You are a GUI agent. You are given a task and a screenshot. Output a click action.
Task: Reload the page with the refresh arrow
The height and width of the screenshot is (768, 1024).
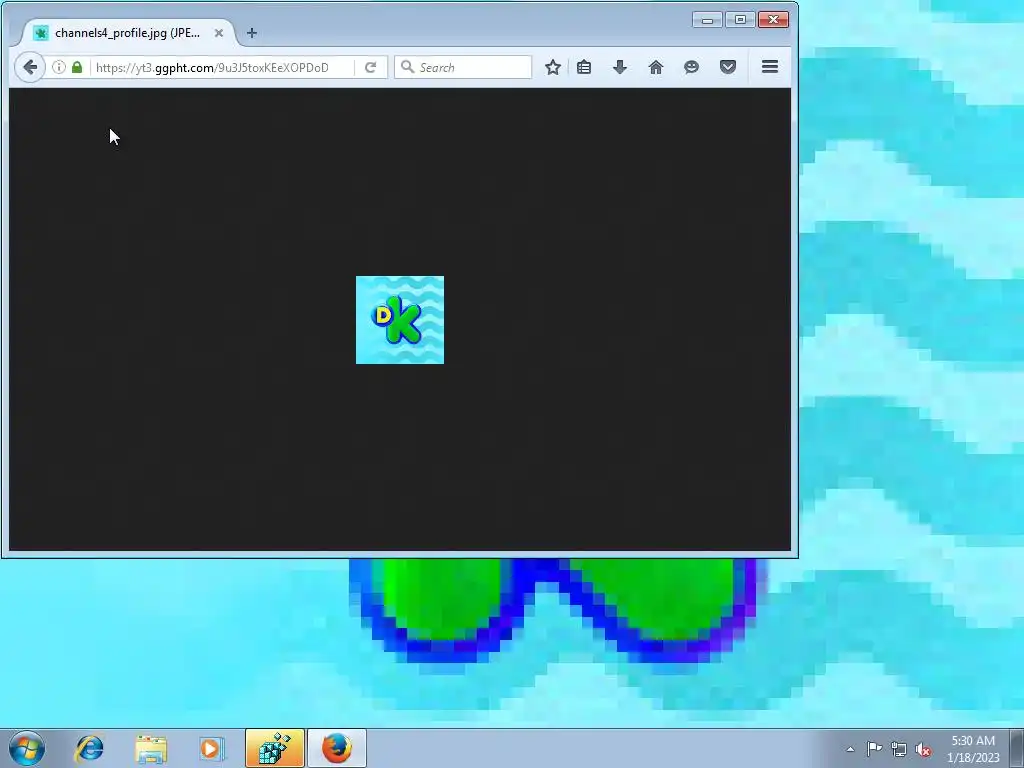[371, 67]
